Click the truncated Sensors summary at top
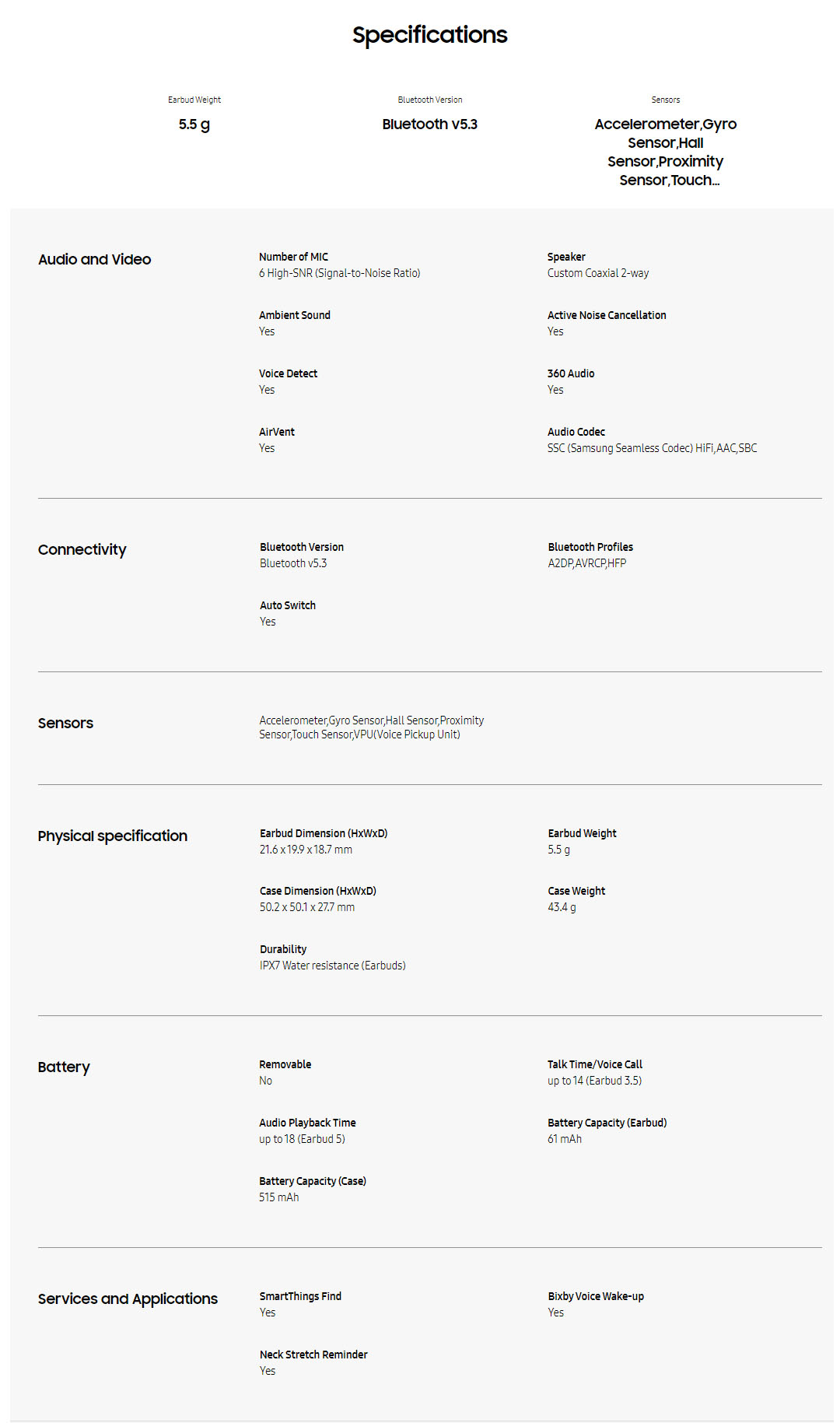 665,152
